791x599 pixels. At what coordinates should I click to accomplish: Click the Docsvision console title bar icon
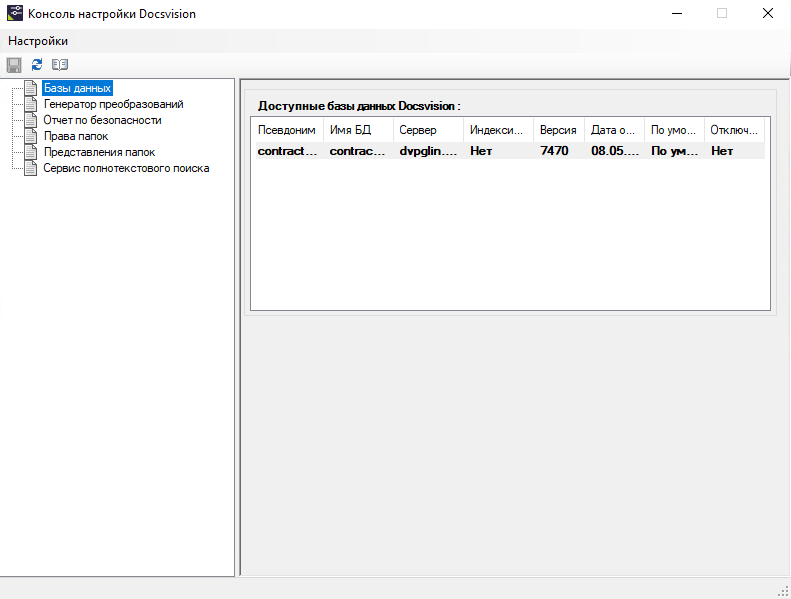pos(15,13)
